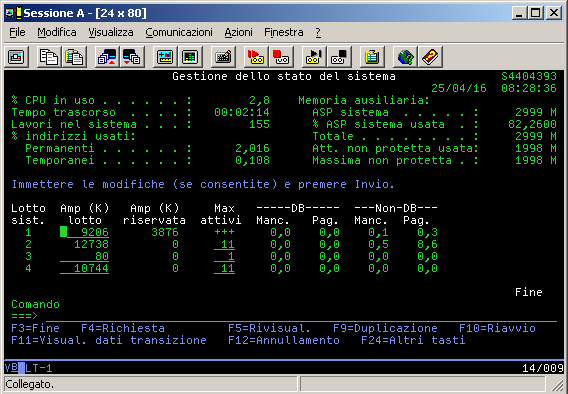This screenshot has height=394, width=568.
Task: Open the Comunicazioni menu
Action: pyautogui.click(x=179, y=33)
